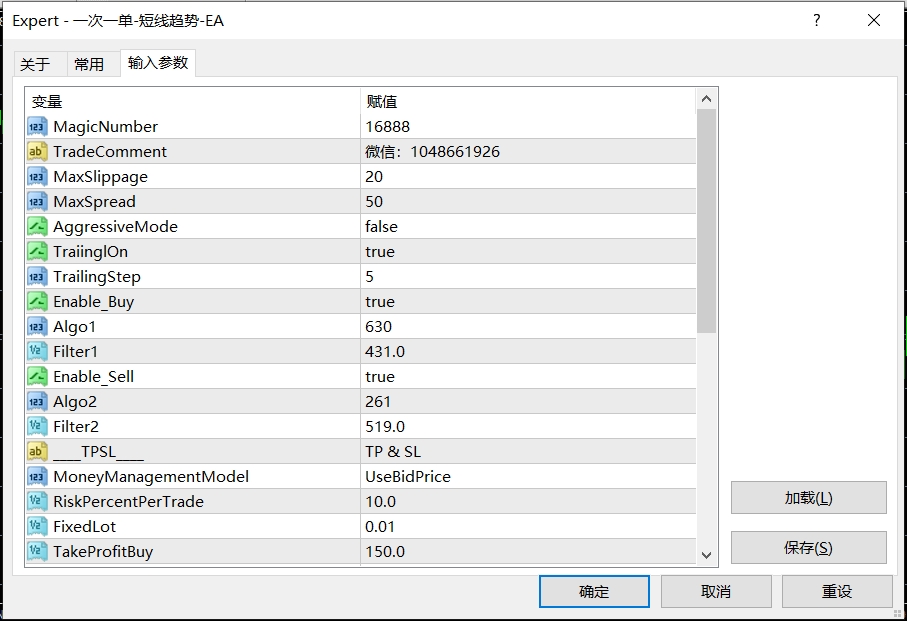Click the vertical scrollbar thumb
The image size is (907, 621).
click(x=707, y=220)
